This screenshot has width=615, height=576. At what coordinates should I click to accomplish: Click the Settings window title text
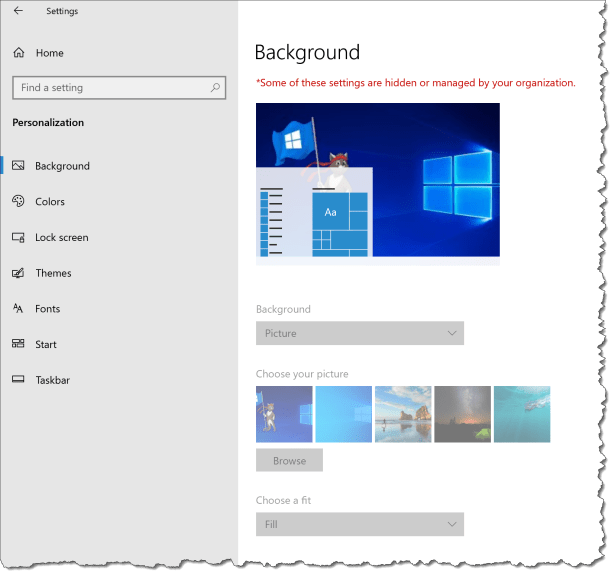62,11
